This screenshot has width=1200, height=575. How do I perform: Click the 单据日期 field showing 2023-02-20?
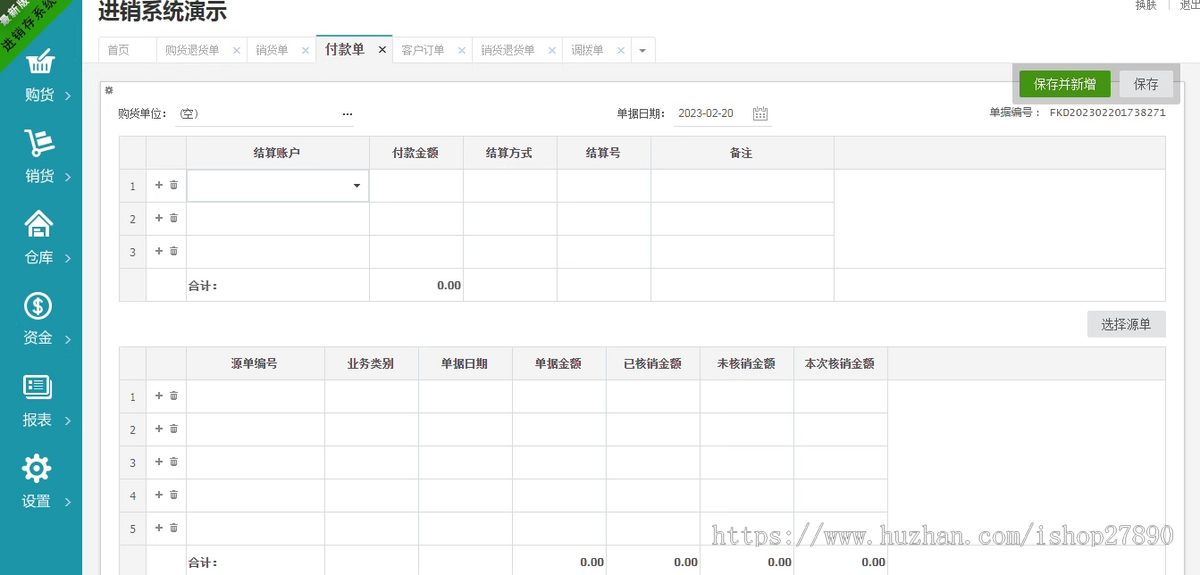712,114
